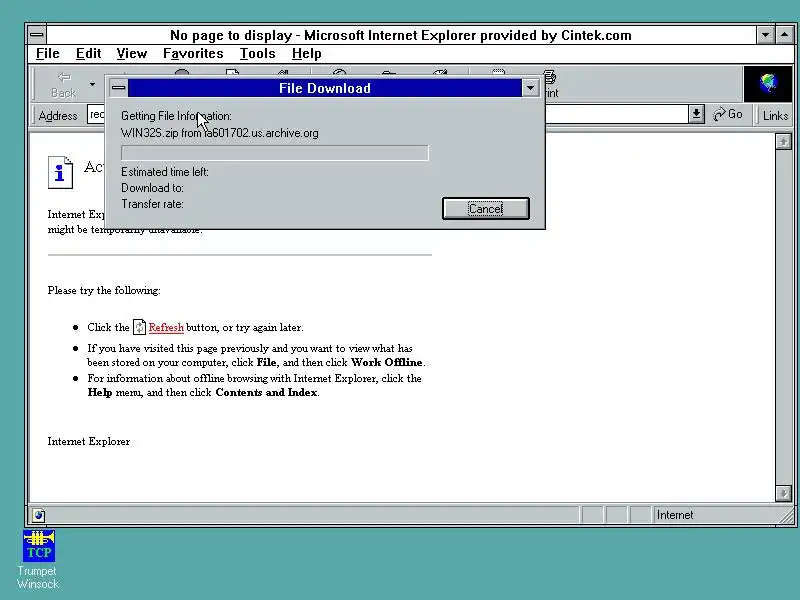Screen dimensions: 800x600
Task: Open the View menu
Action: [132, 54]
